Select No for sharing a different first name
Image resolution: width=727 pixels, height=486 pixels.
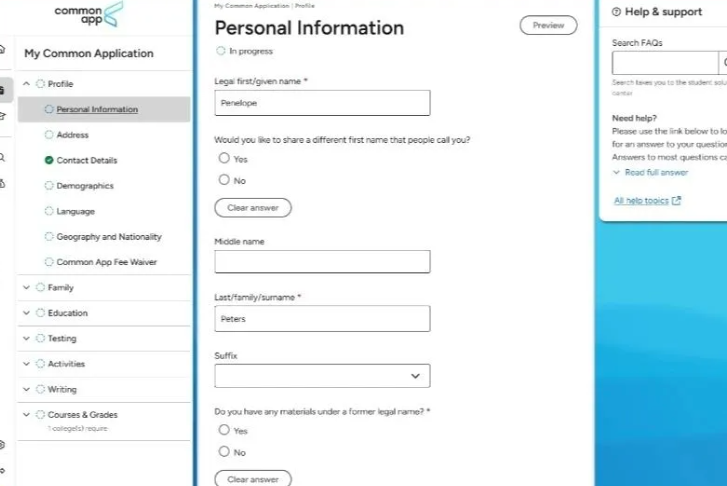pos(224,180)
